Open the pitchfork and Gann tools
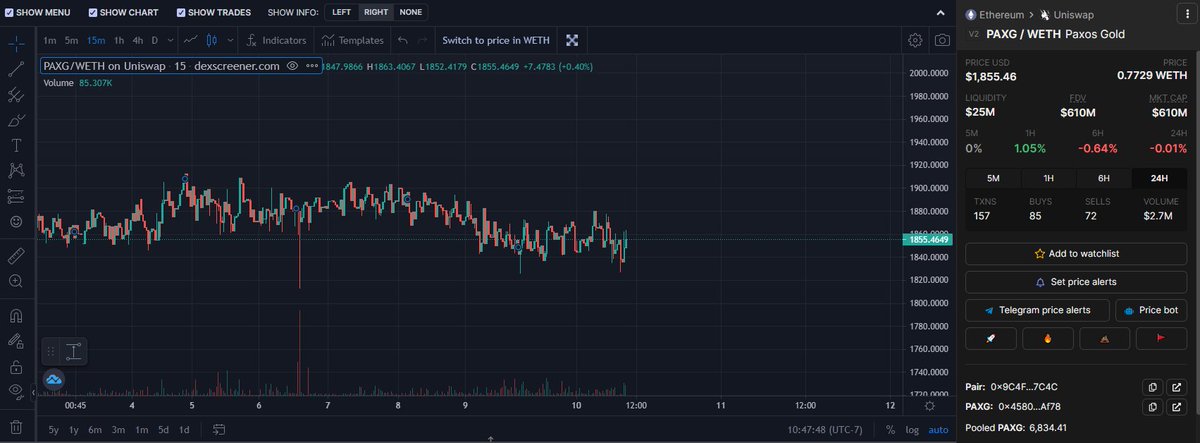Viewport: 1200px width, 443px height. click(x=16, y=95)
